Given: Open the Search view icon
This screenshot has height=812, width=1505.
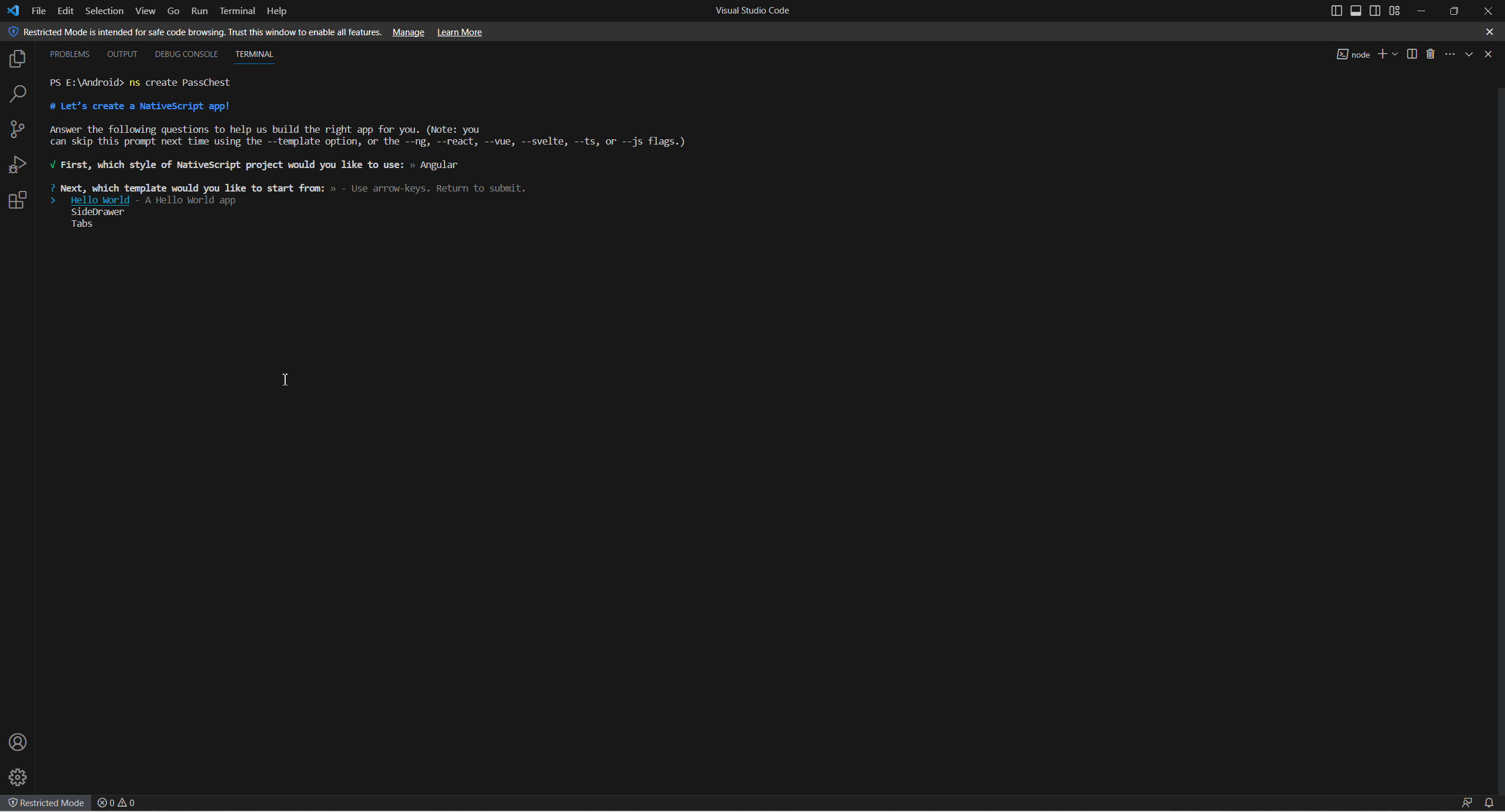Looking at the screenshot, I should (18, 94).
